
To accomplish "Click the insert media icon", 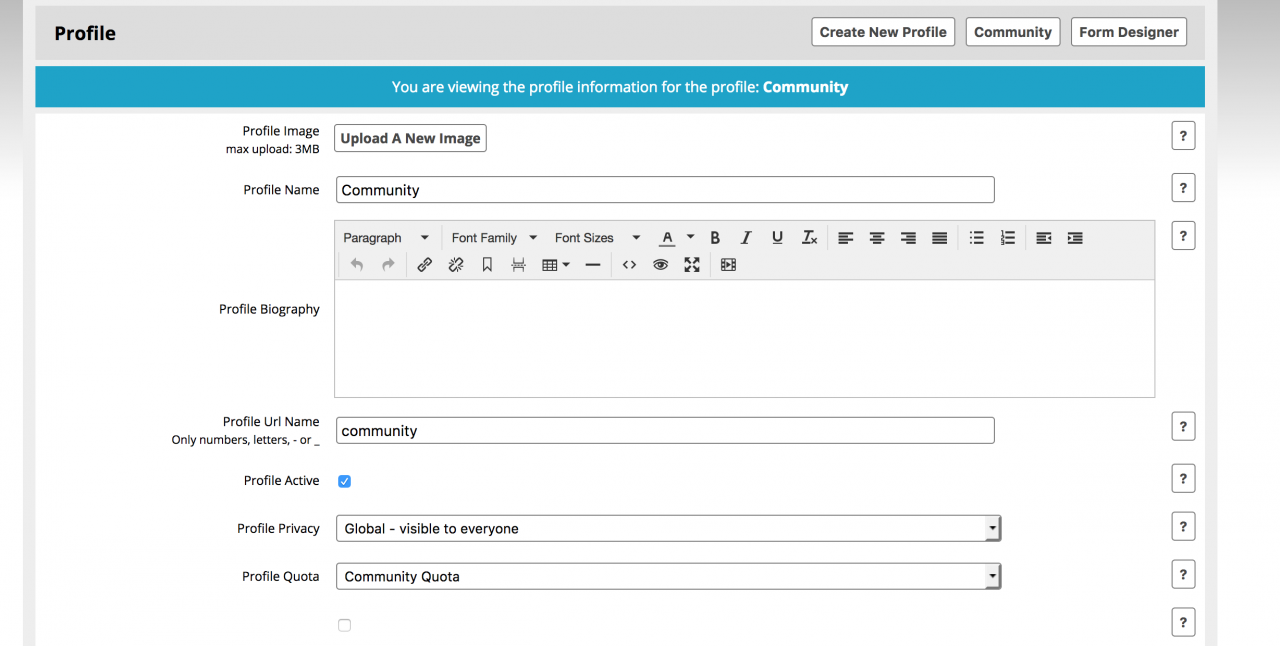I will point(728,265).
